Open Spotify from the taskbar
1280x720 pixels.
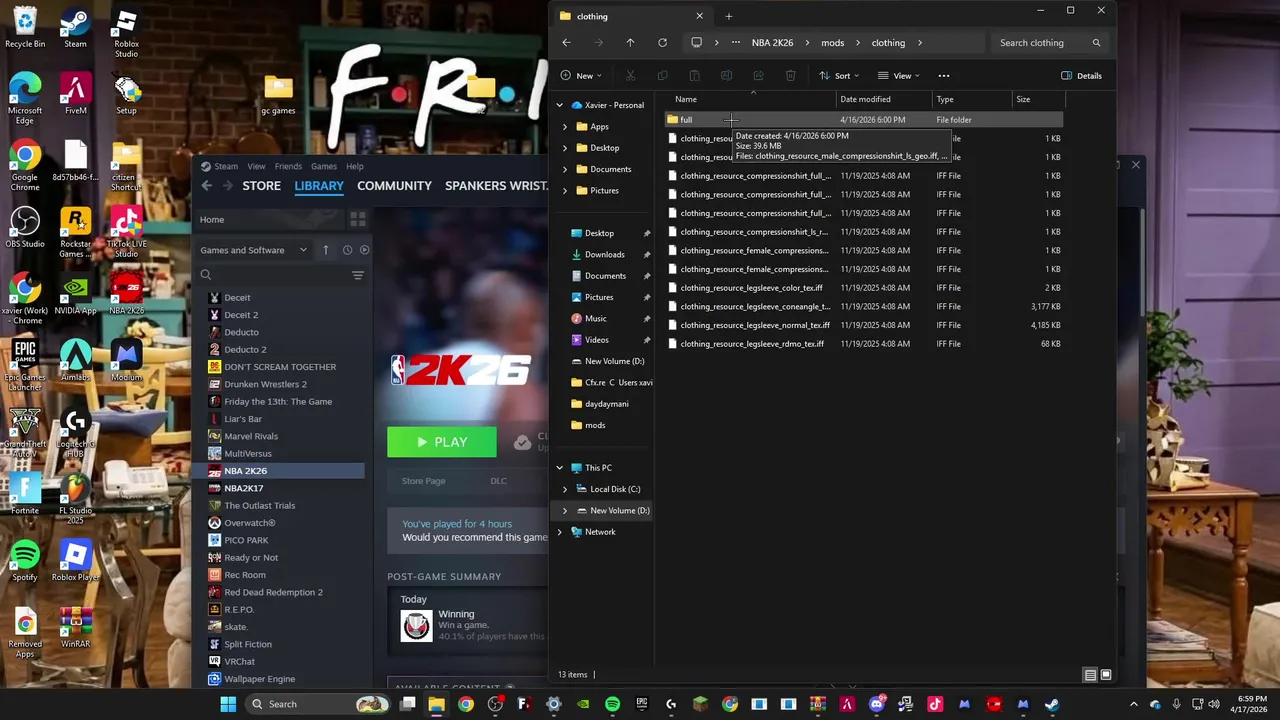click(612, 704)
